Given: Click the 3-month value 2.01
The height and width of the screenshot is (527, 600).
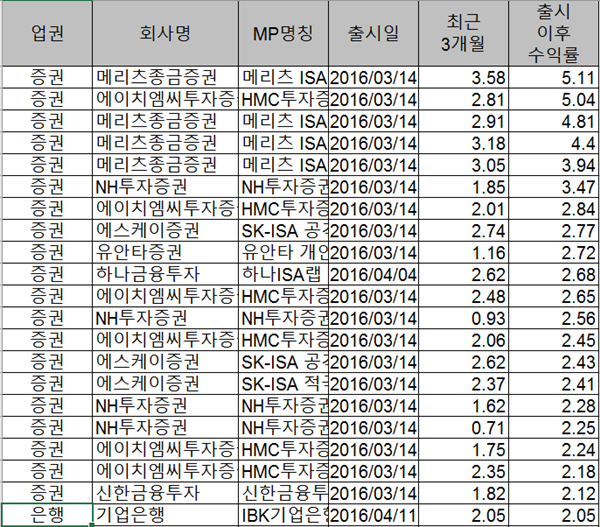Looking at the screenshot, I should 463,209.
